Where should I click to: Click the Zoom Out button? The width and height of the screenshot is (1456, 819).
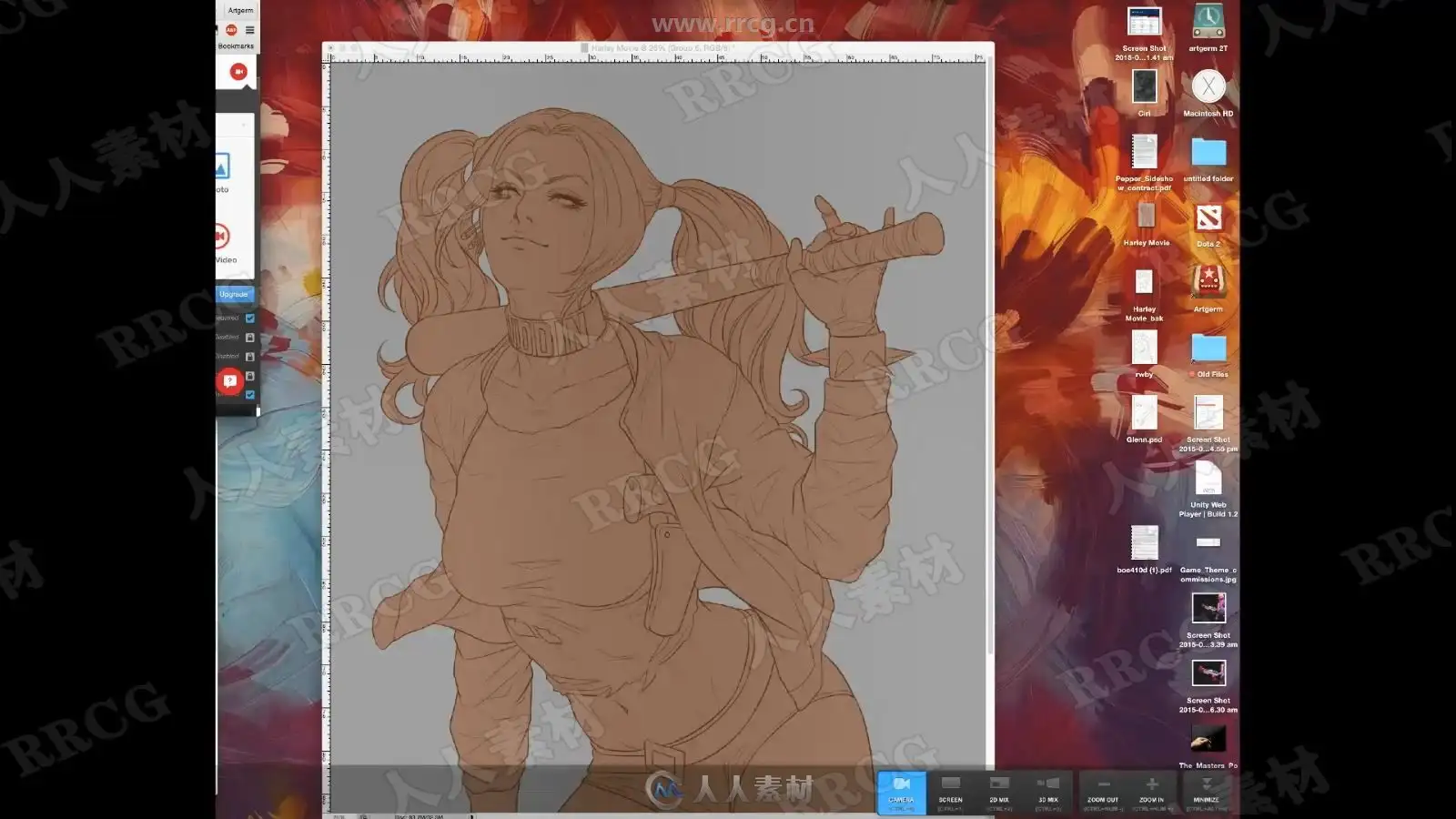(x=1103, y=793)
